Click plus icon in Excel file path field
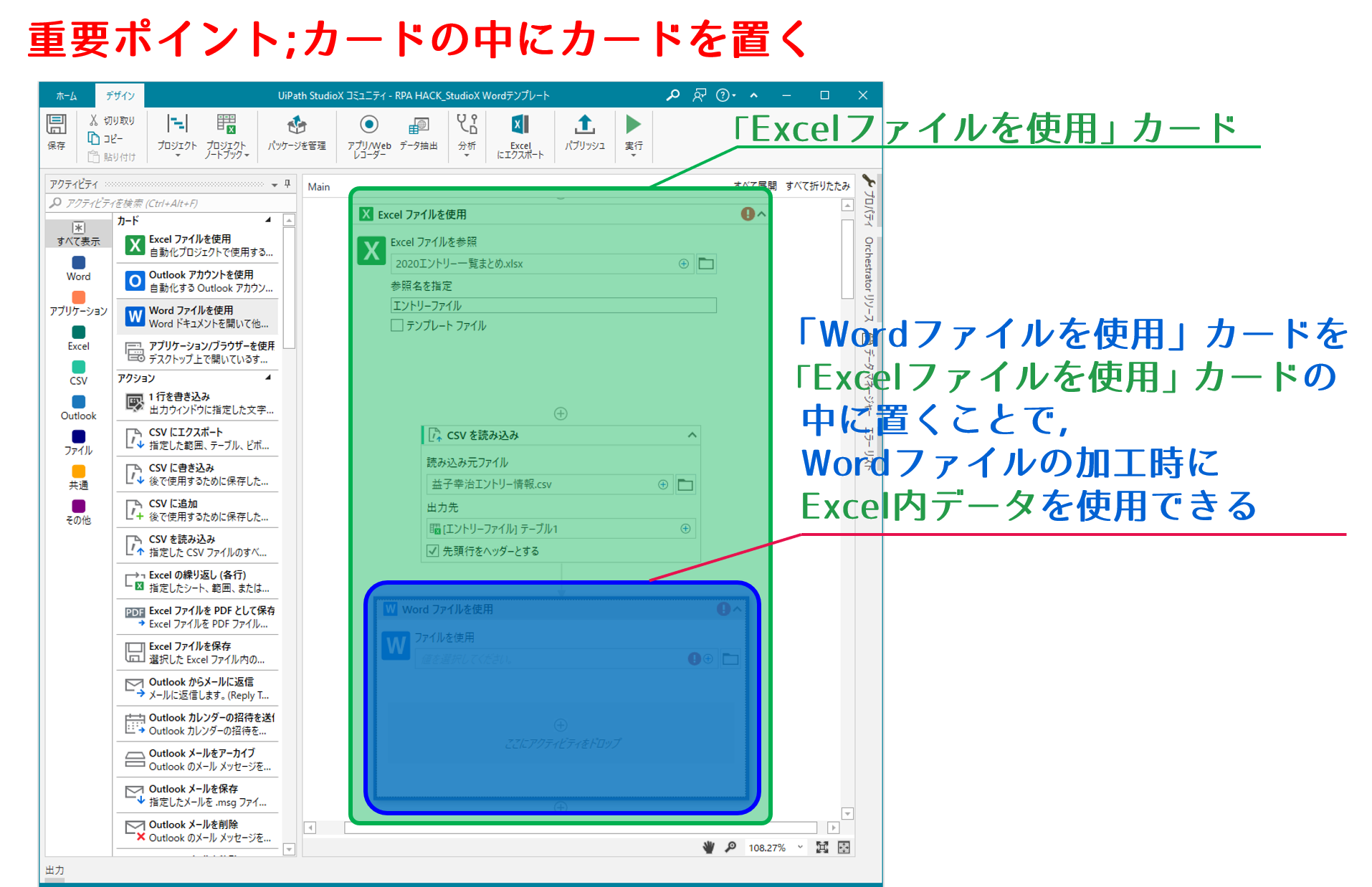The width and height of the screenshot is (1372, 887). coord(684,264)
